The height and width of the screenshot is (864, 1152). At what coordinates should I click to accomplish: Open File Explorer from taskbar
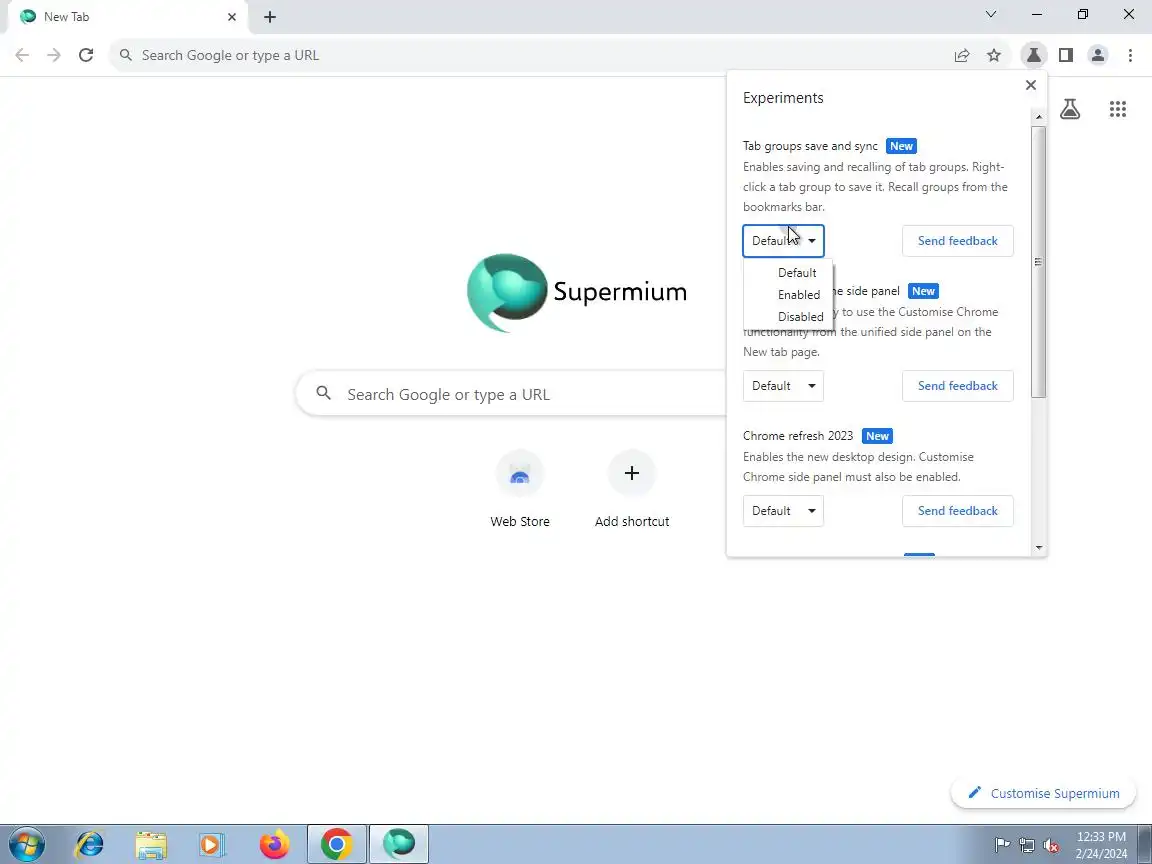coord(151,845)
